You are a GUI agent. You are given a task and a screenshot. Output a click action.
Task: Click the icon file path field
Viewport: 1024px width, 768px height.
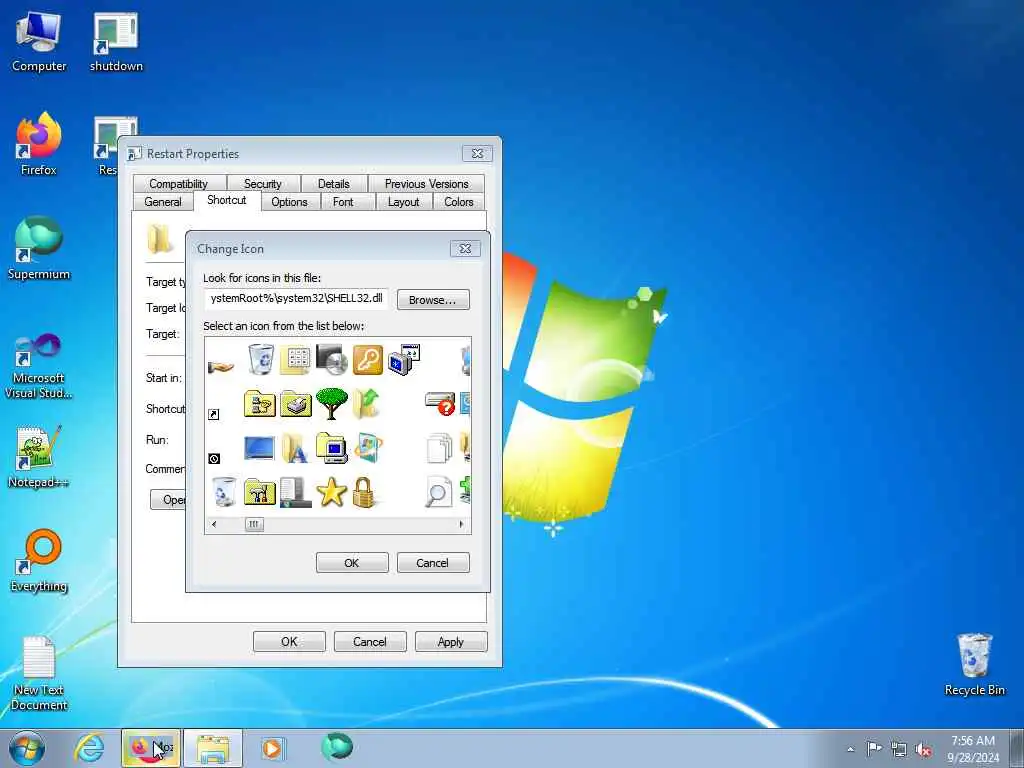click(296, 298)
